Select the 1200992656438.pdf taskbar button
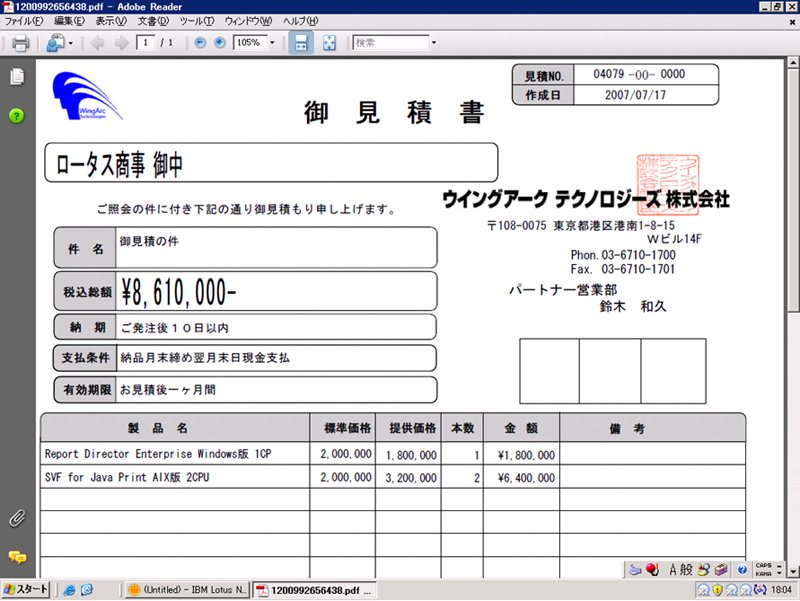800x601 pixels. click(x=315, y=590)
